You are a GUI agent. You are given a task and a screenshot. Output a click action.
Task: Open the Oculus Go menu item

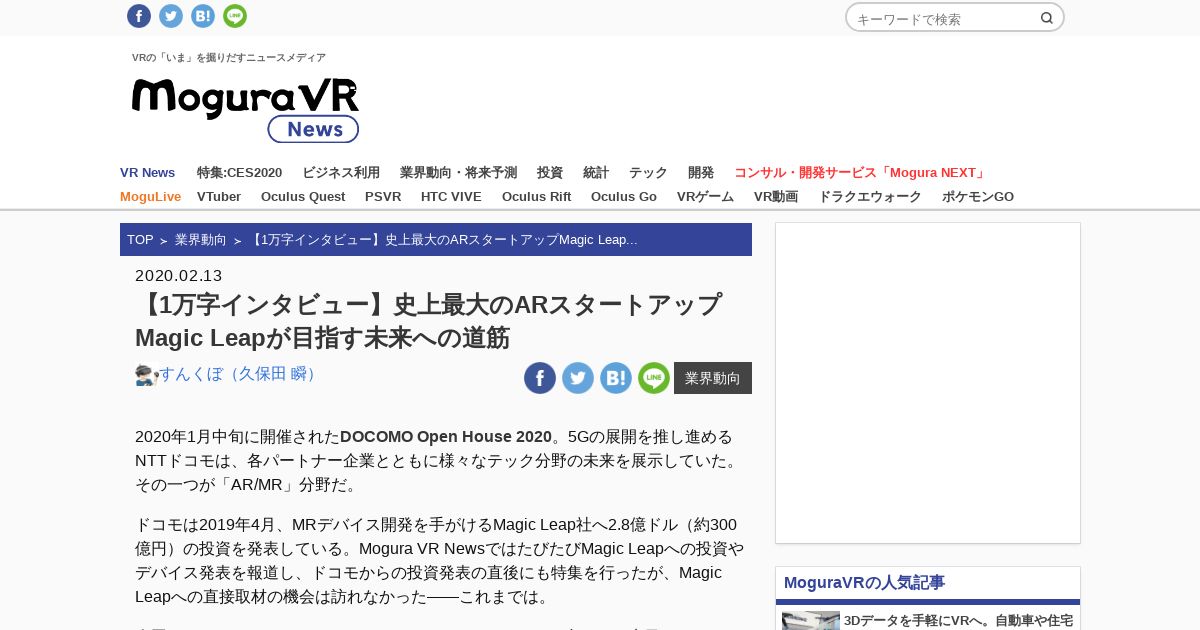(x=624, y=197)
